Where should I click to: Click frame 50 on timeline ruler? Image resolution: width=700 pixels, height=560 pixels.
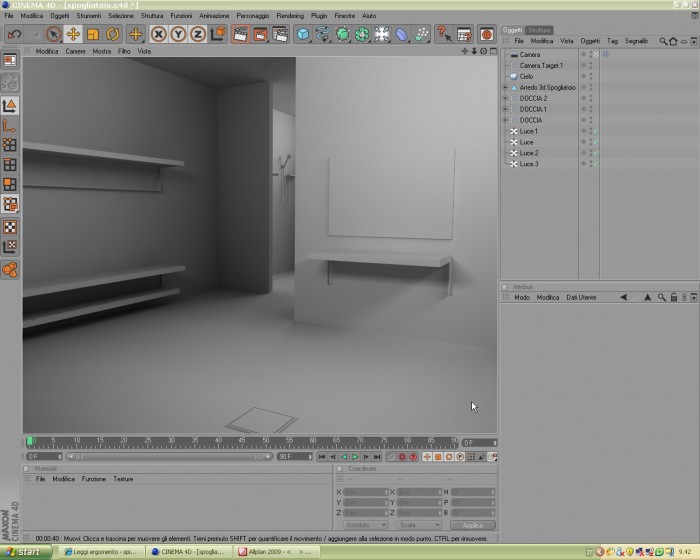(265, 442)
